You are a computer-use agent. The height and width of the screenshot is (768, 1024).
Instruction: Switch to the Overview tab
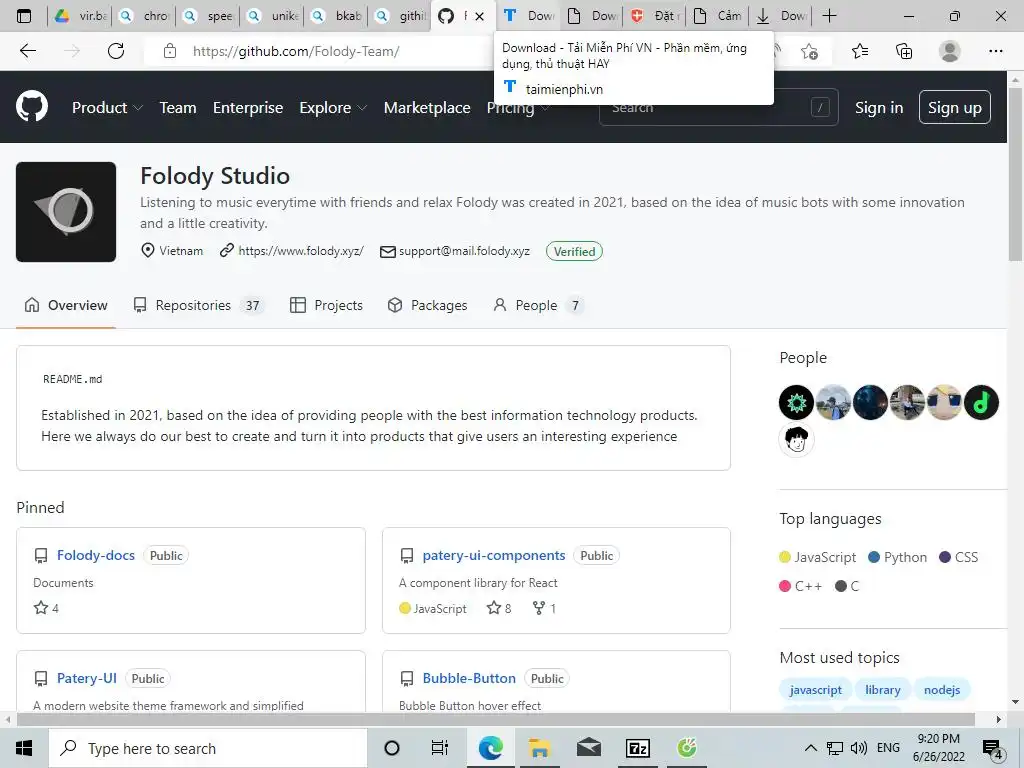[66, 305]
